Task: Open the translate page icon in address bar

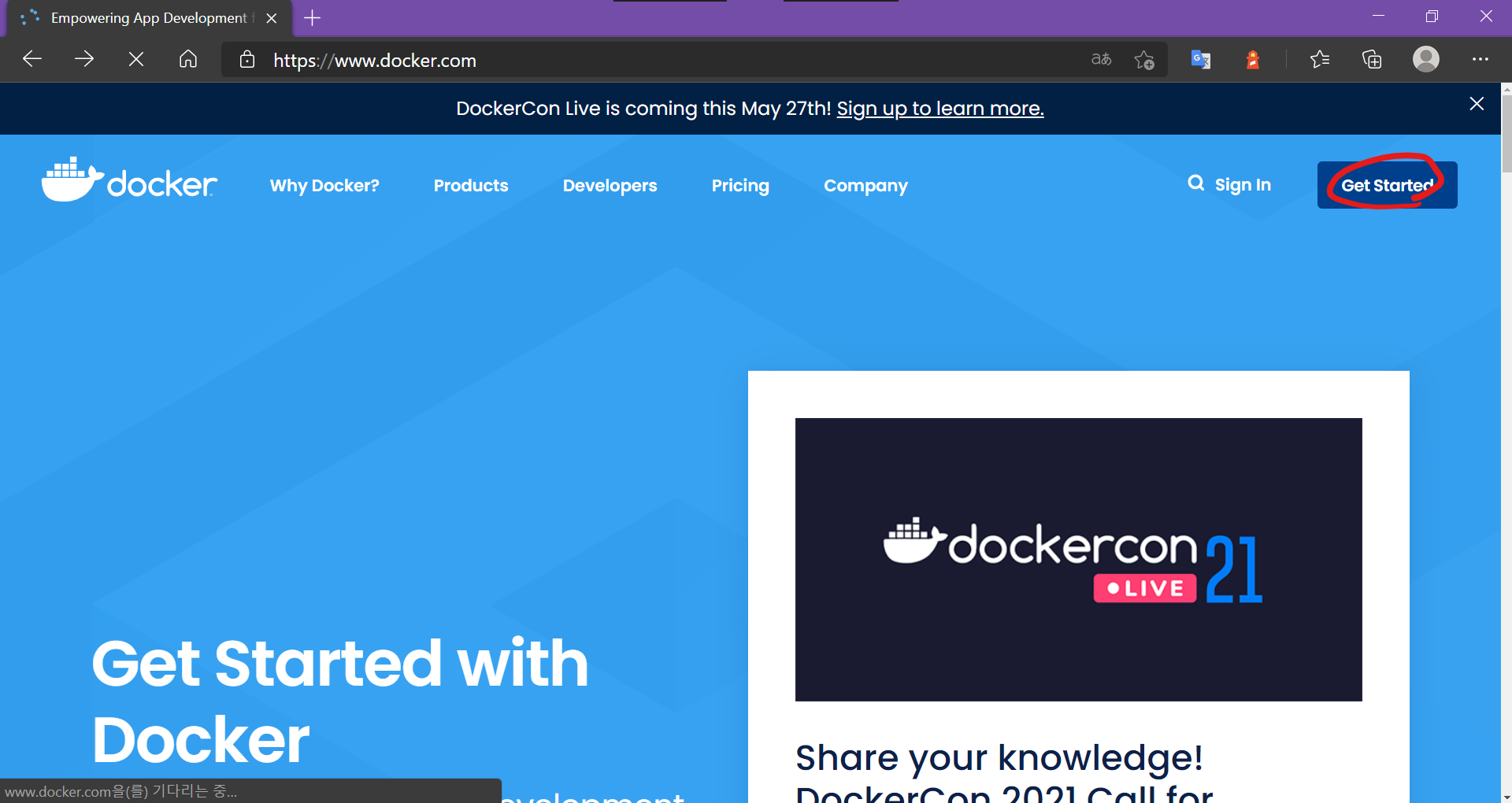Action: [1101, 60]
